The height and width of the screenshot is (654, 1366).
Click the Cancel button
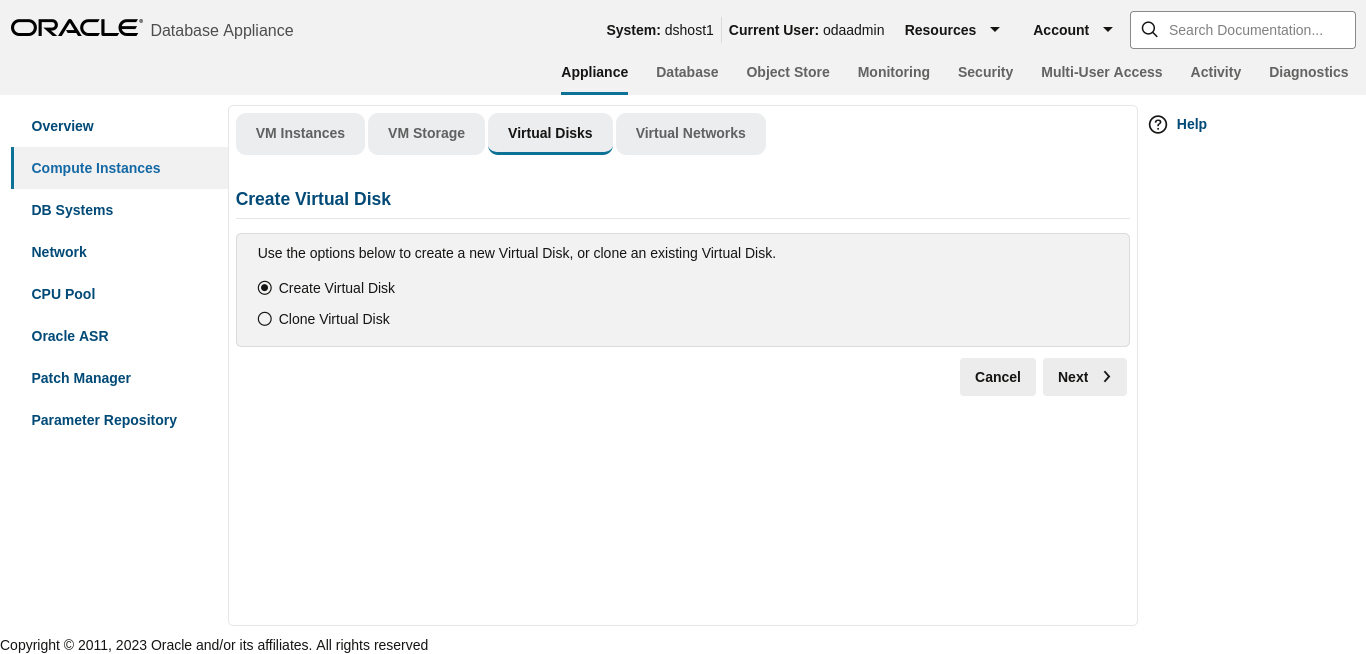(997, 377)
